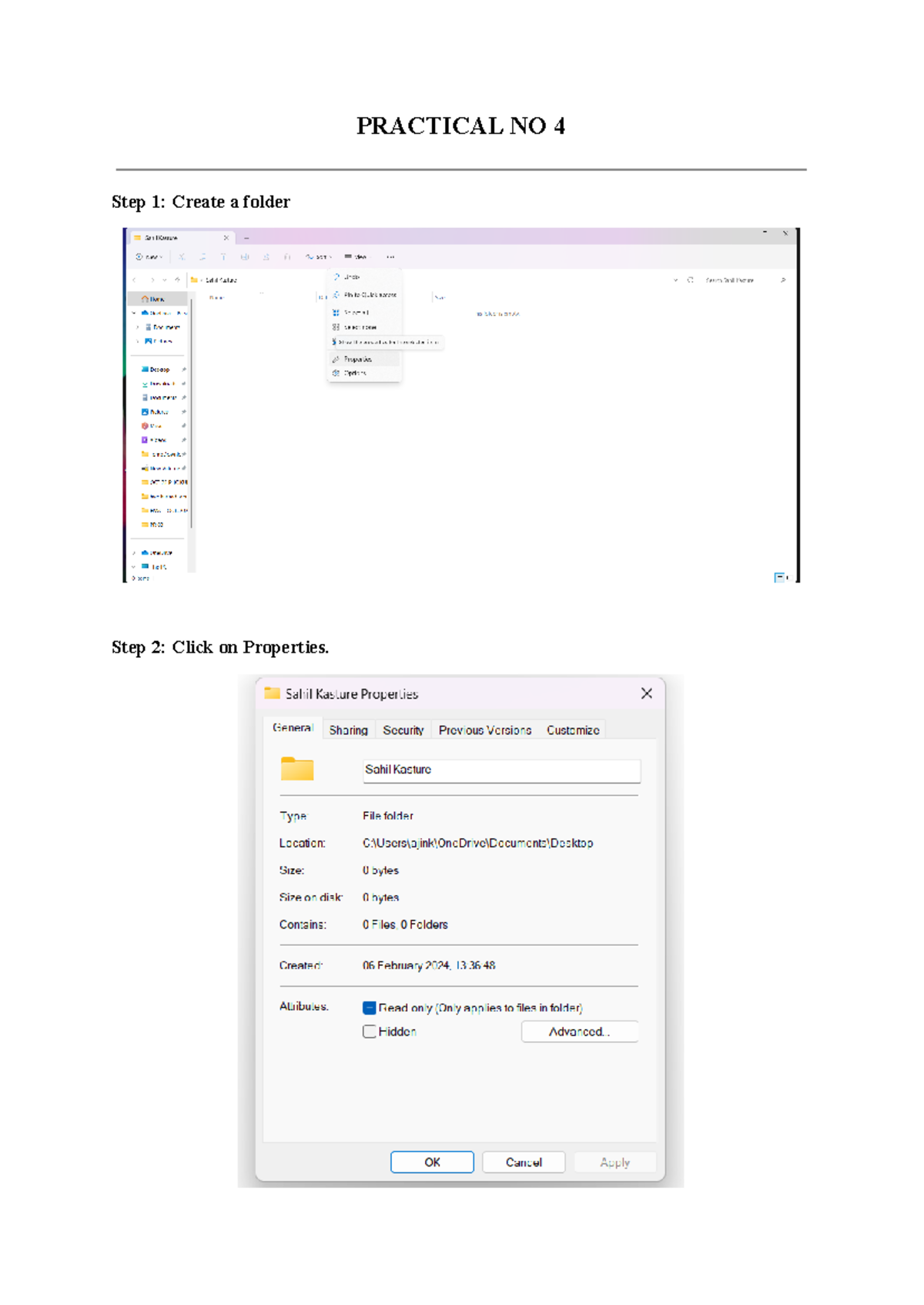The width and height of the screenshot is (924, 1305).
Task: Toggle the Read-only attribute checkbox
Action: pyautogui.click(x=370, y=1008)
